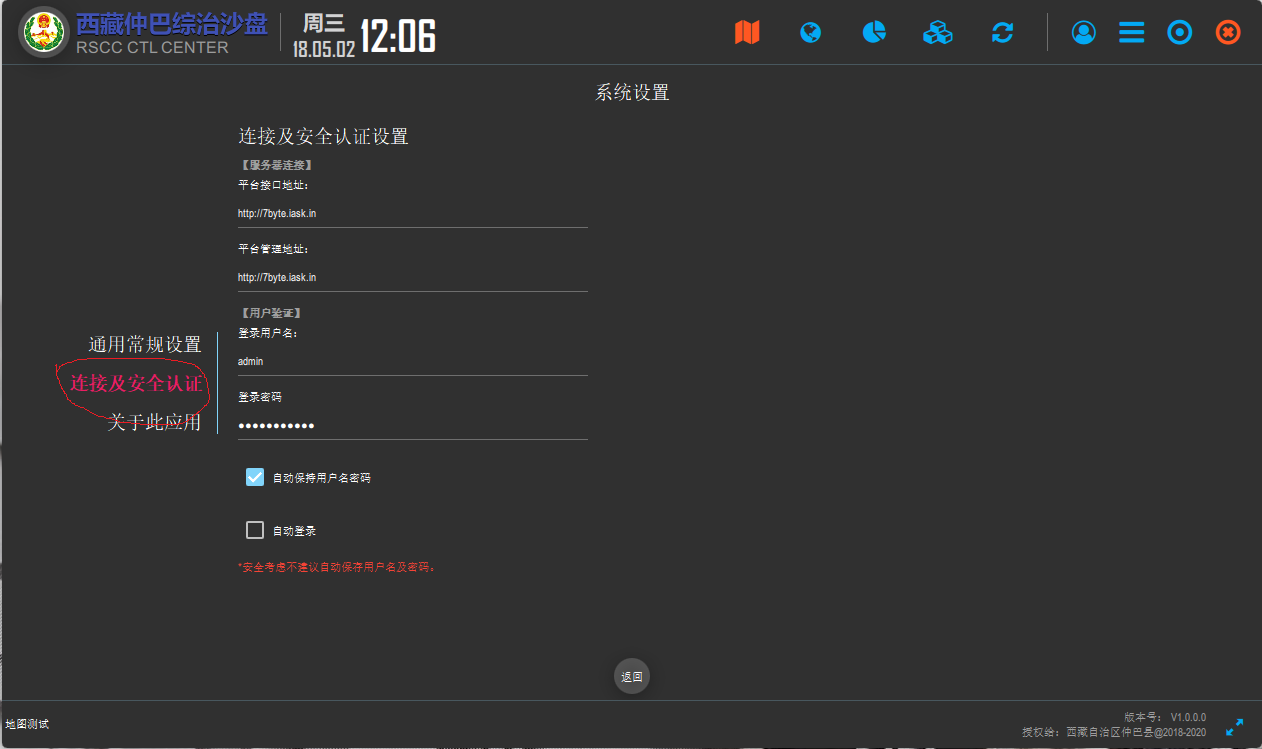
Task: Click the globe icon in header
Action: point(811,33)
